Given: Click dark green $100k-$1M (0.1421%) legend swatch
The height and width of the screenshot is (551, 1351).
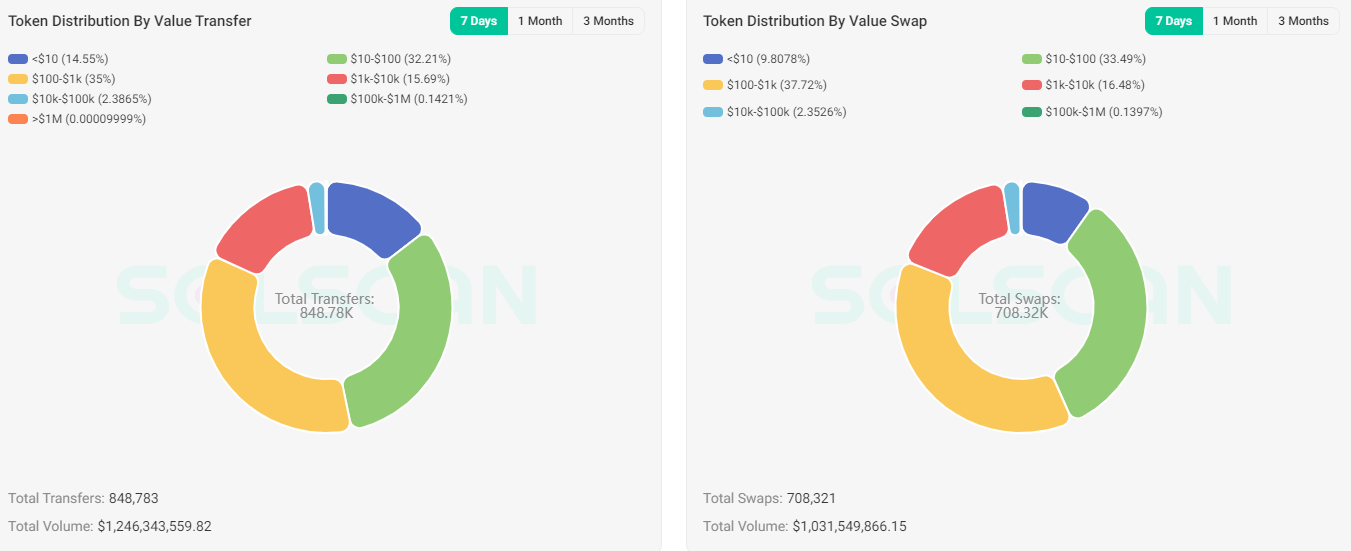Looking at the screenshot, I should tap(336, 99).
